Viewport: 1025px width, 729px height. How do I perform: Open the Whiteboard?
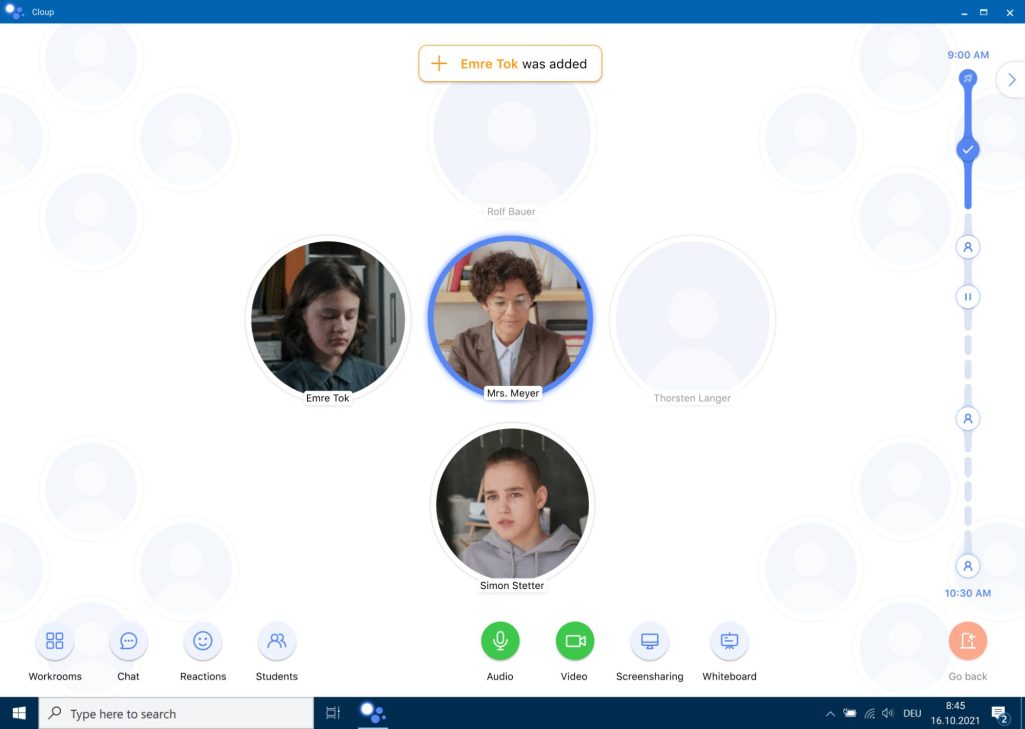(730, 641)
